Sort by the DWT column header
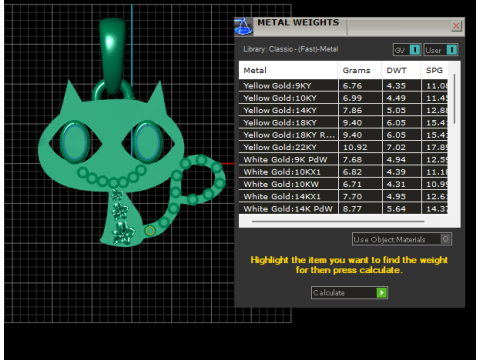The width and height of the screenshot is (480, 360). coord(401,70)
